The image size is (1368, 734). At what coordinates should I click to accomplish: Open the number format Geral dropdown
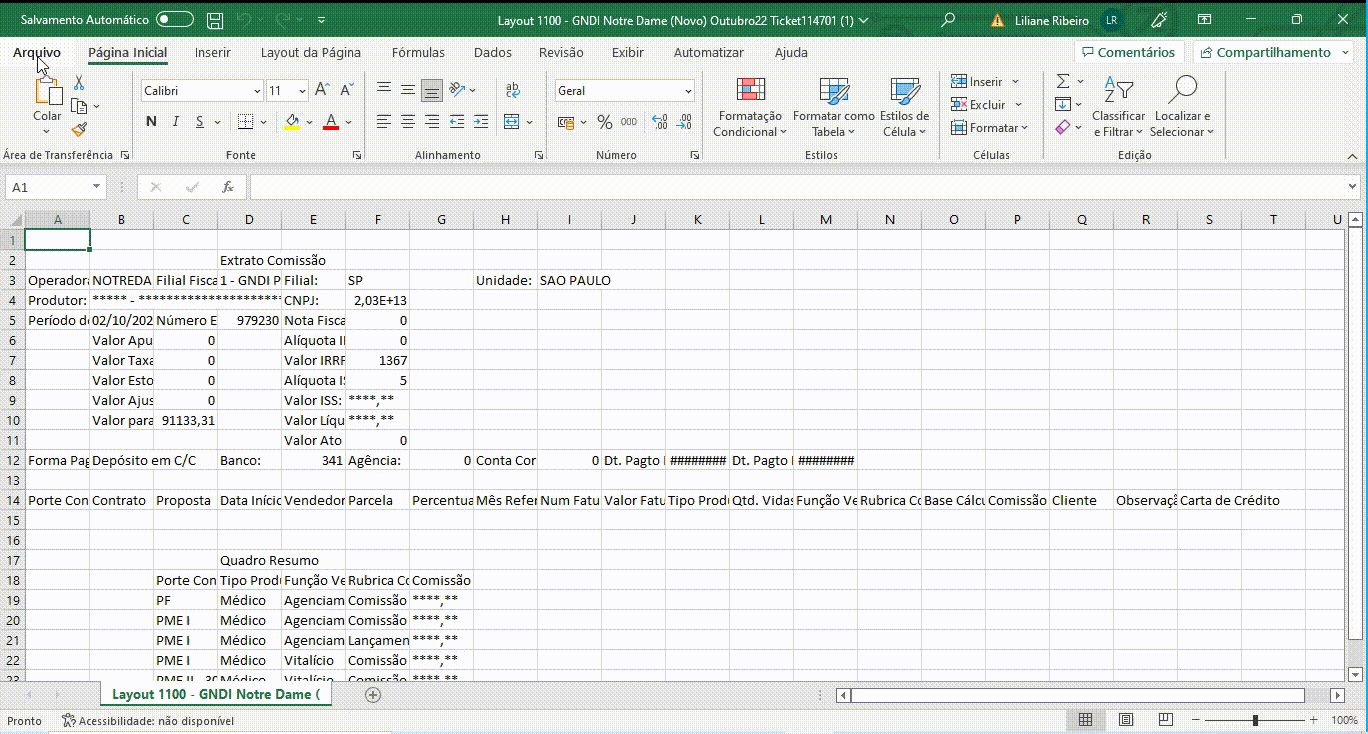tap(688, 91)
